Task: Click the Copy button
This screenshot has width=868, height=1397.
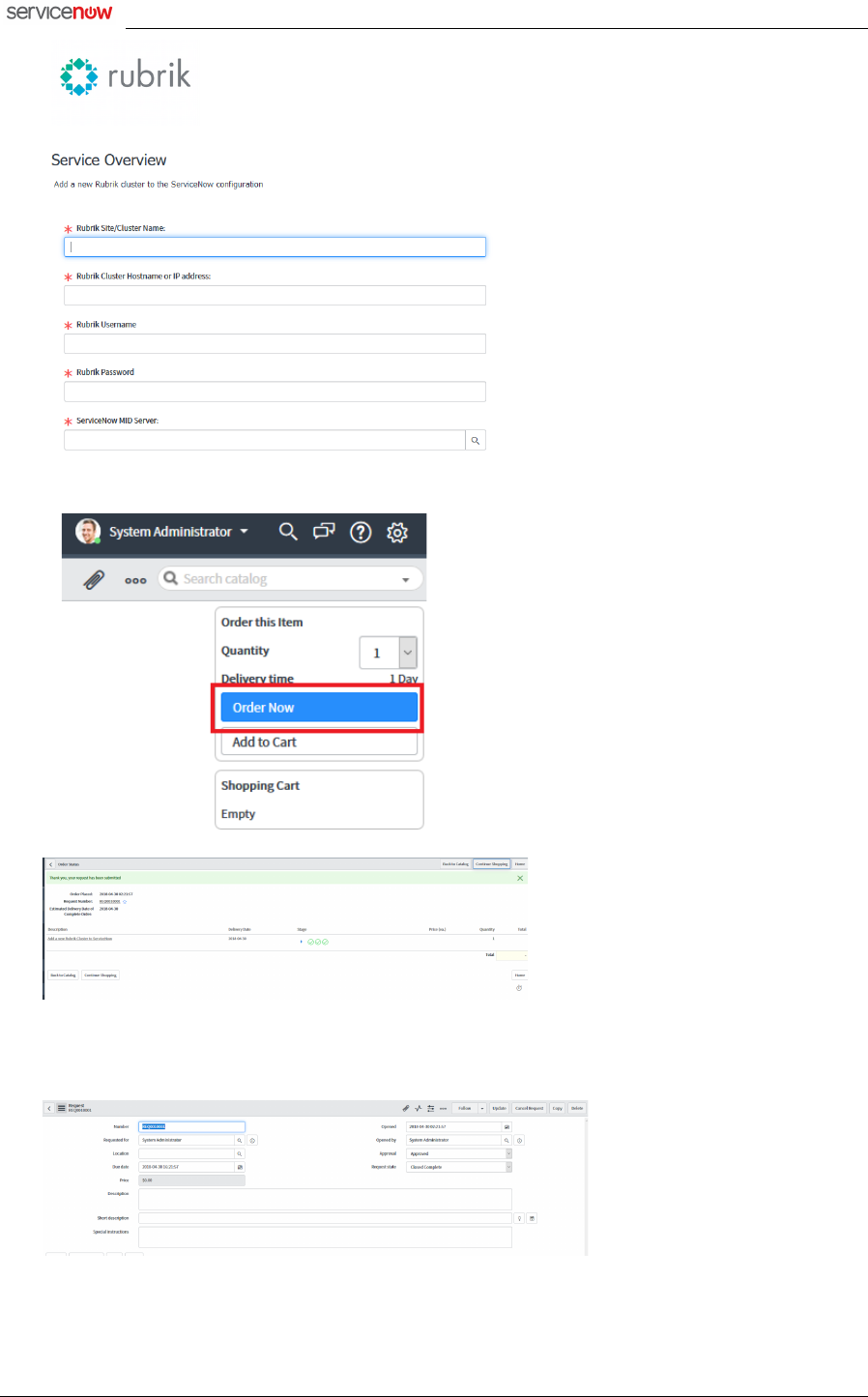Action: [x=558, y=1108]
